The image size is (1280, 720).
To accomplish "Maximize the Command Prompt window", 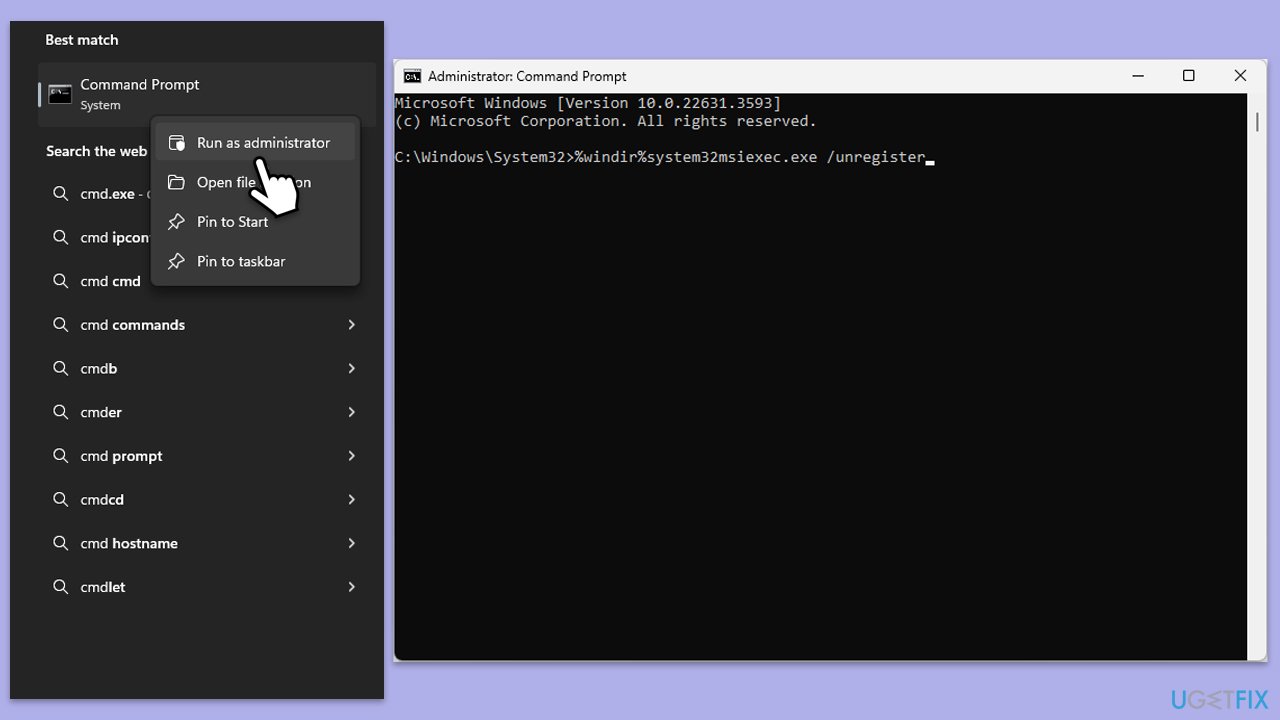I will pos(1189,76).
